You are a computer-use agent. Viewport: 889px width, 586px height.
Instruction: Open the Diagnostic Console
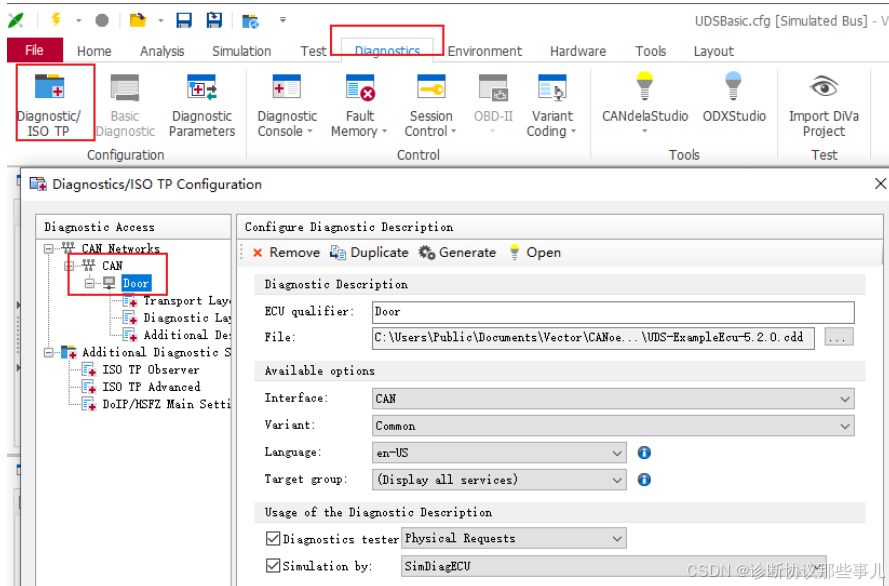pos(287,105)
